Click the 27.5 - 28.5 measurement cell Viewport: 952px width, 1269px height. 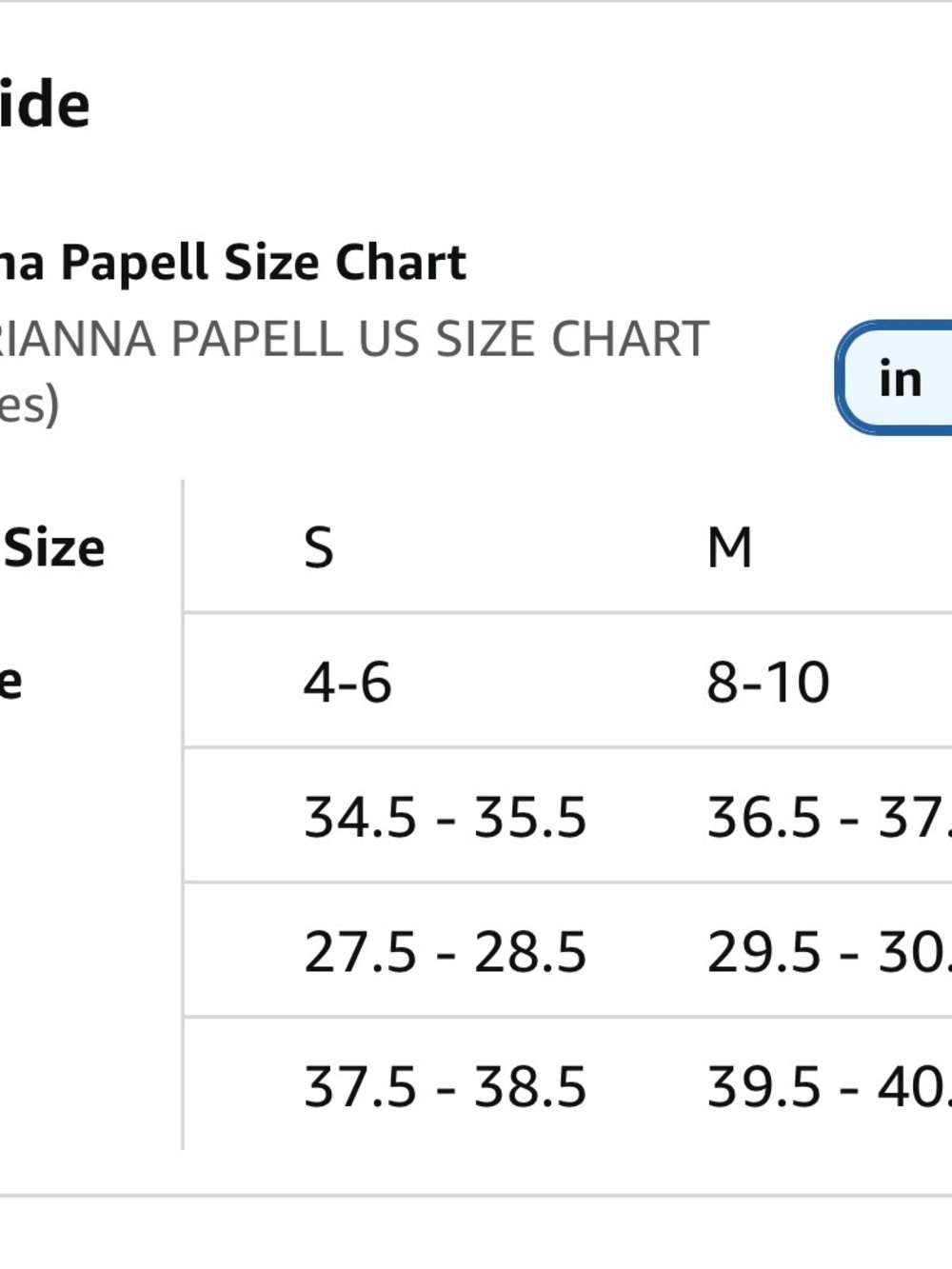coord(445,951)
